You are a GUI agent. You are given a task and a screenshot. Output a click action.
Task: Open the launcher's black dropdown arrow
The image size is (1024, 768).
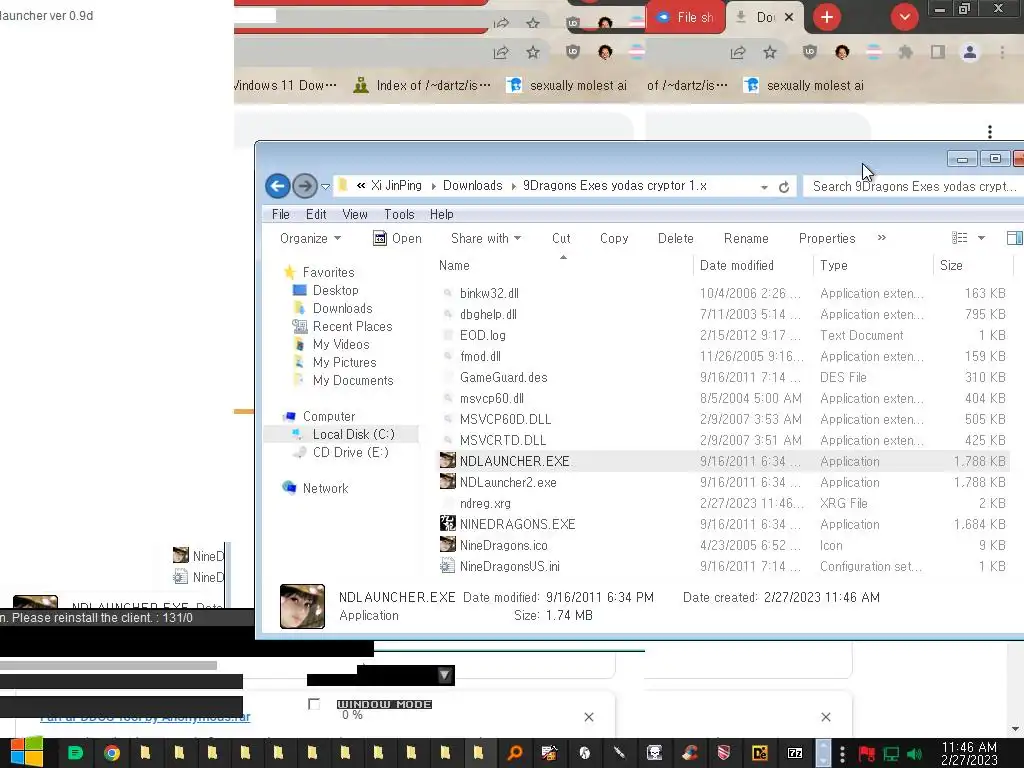click(x=445, y=675)
